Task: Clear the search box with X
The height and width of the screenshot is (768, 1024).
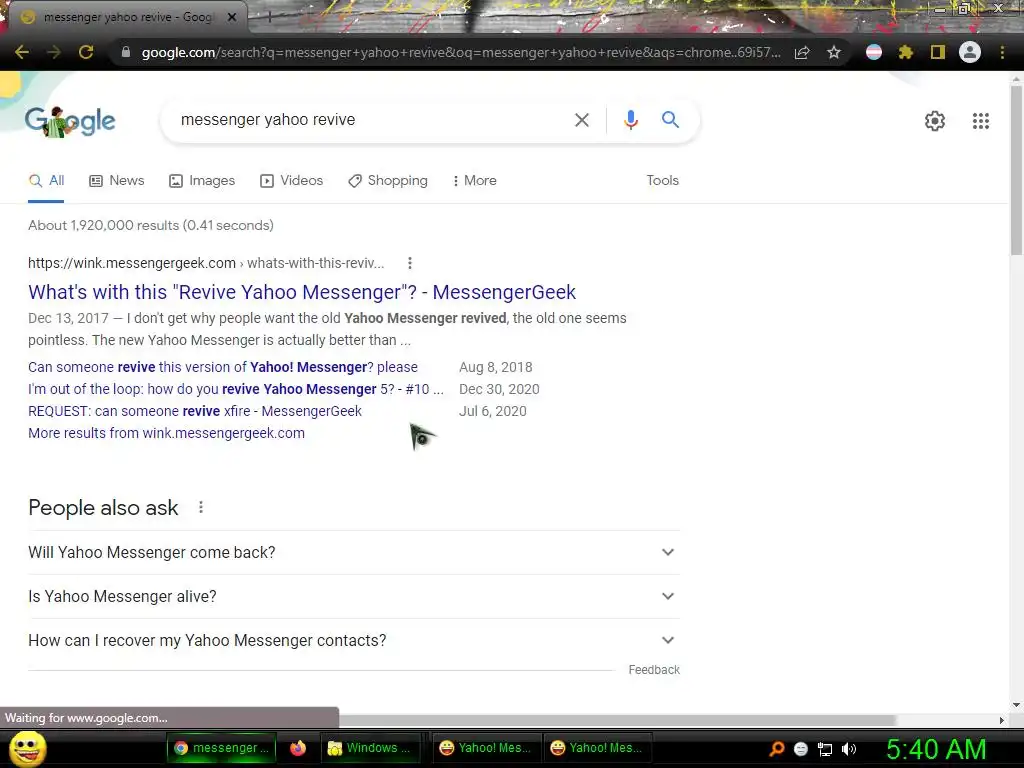Action: pos(581,120)
